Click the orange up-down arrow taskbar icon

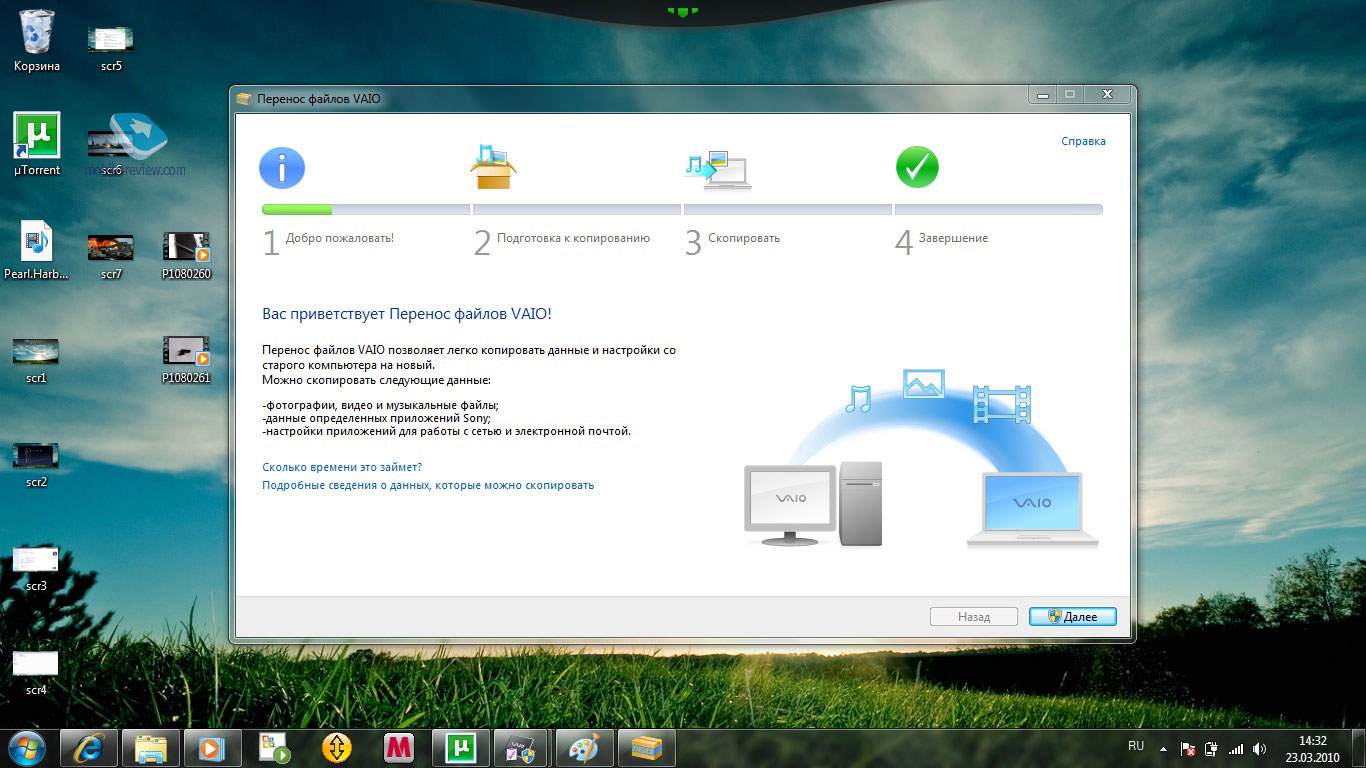tap(337, 748)
